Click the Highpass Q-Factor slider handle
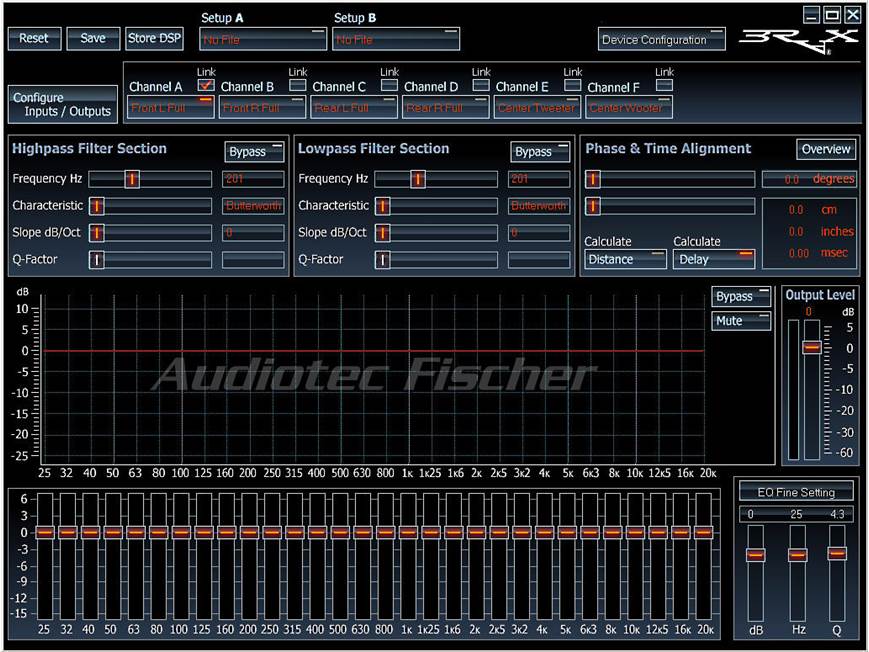The image size is (869, 652). pyautogui.click(x=96, y=259)
